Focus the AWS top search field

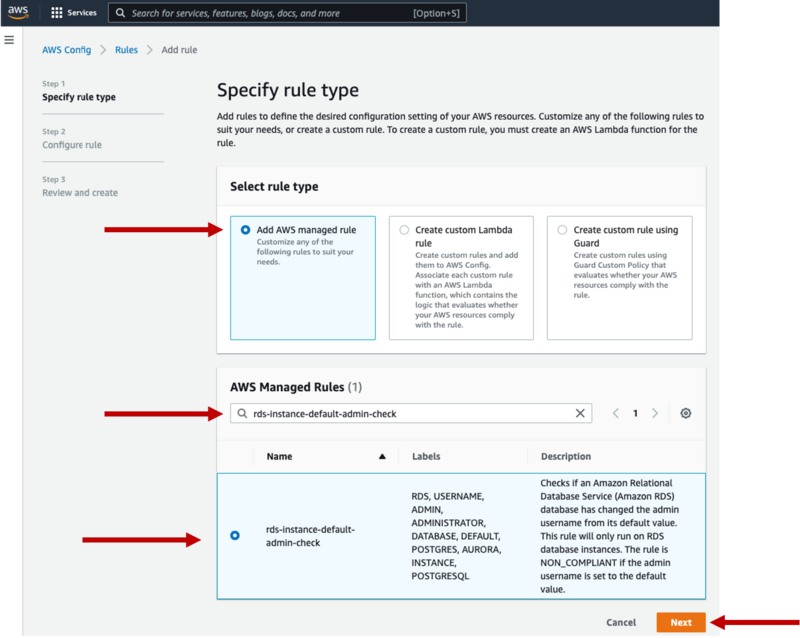pyautogui.click(x=287, y=13)
